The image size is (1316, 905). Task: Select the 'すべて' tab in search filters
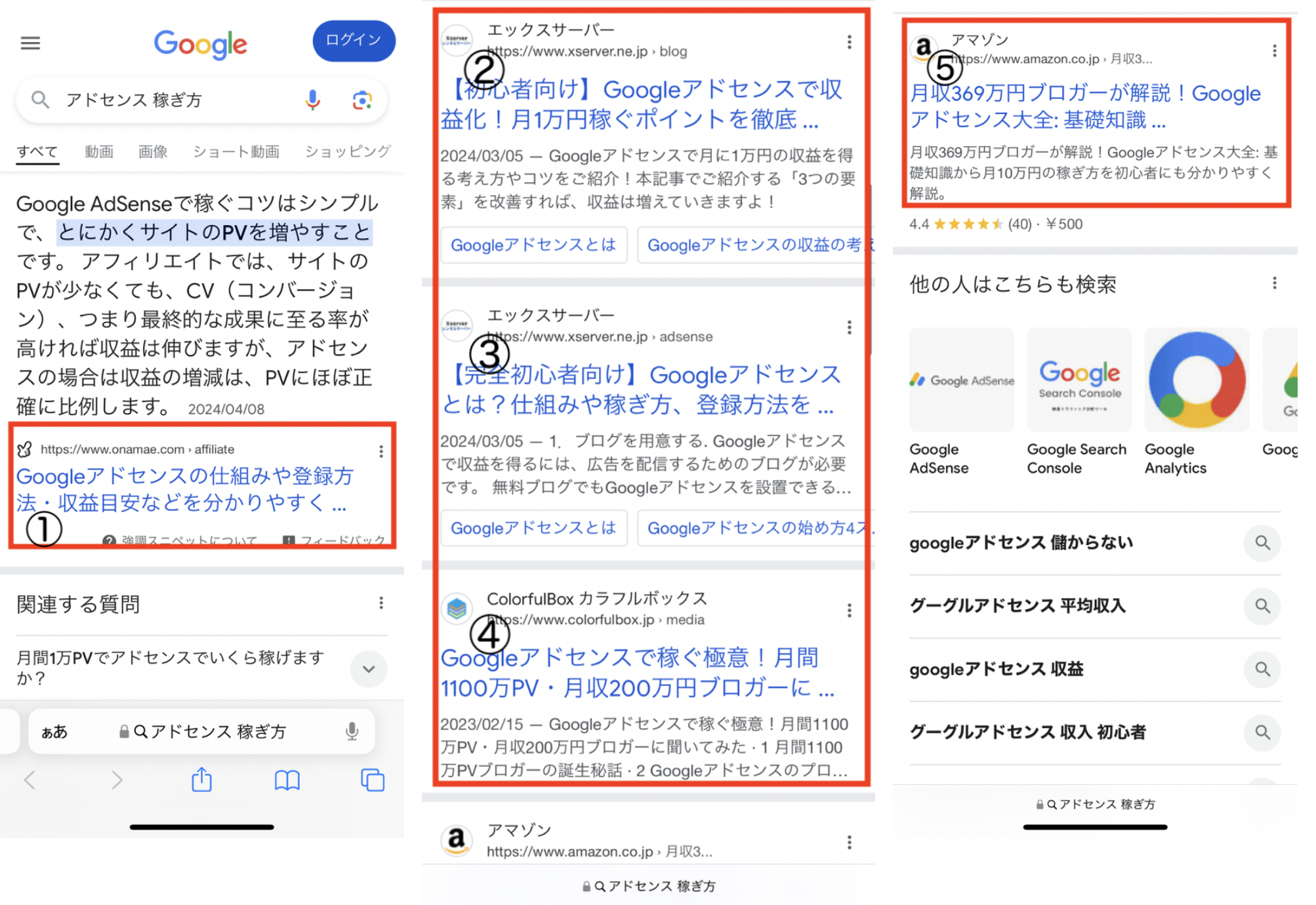coord(39,151)
